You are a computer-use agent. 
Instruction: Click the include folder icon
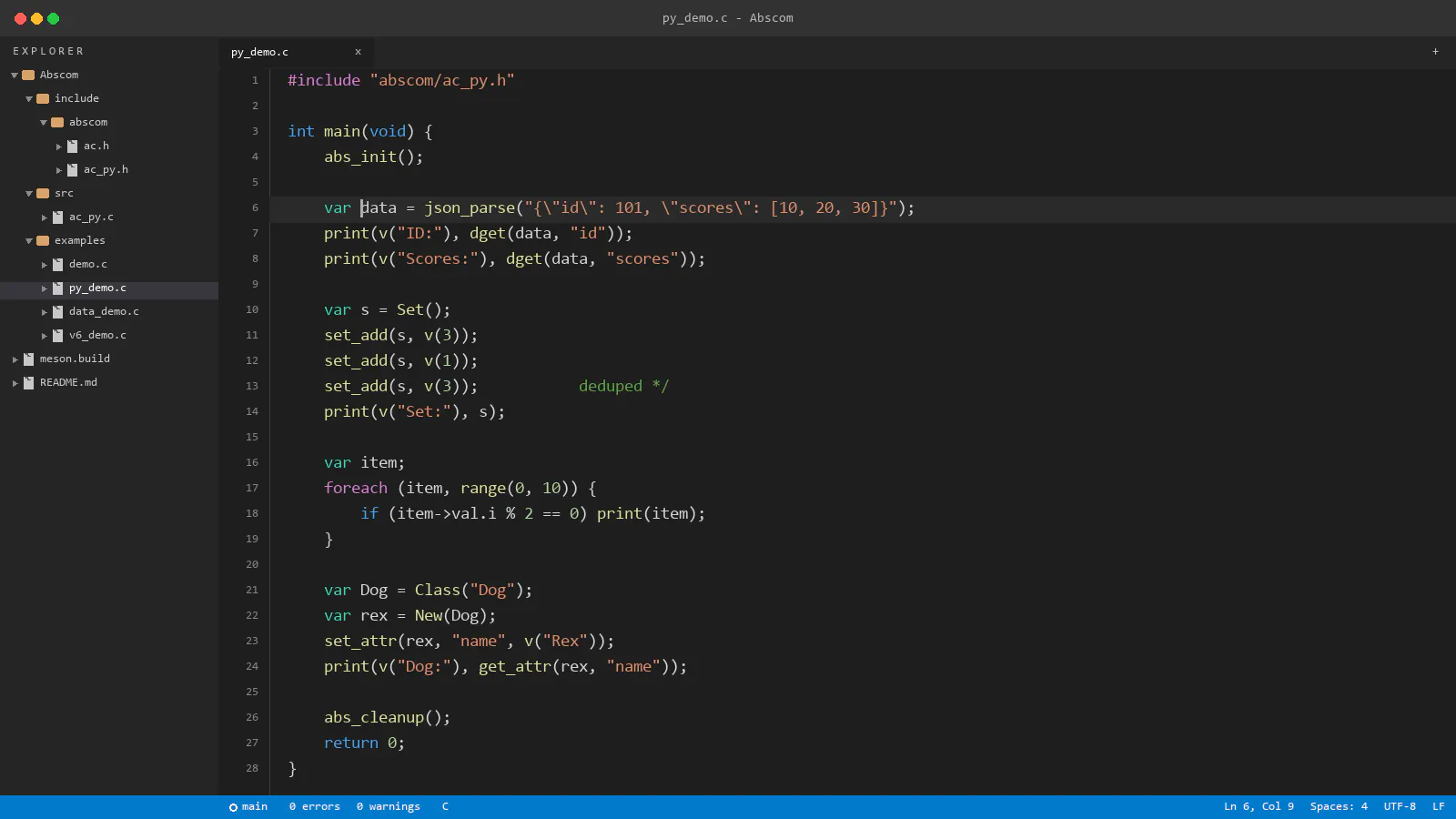click(x=43, y=98)
